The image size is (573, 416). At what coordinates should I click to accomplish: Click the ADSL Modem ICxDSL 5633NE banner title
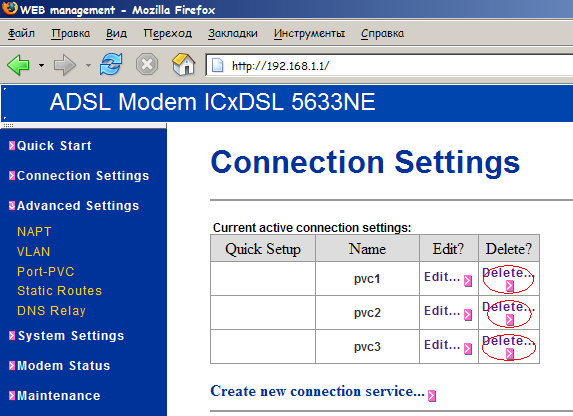coord(212,102)
